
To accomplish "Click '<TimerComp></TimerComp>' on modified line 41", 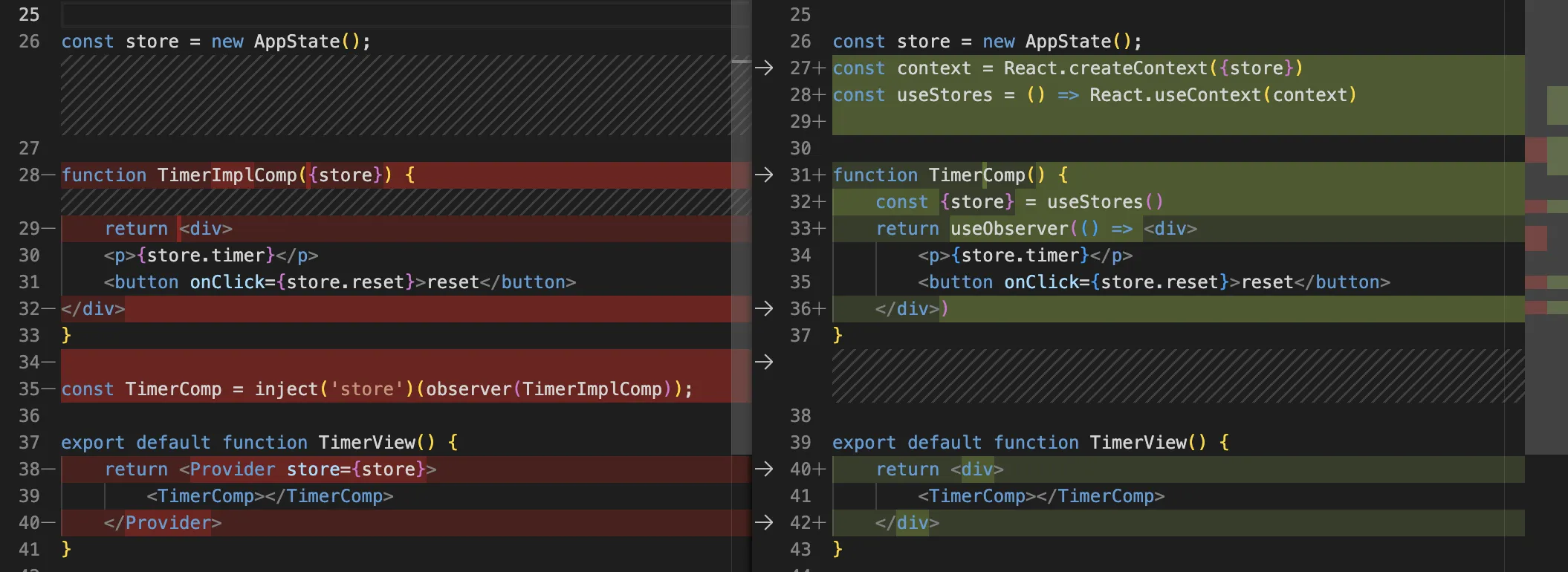I will point(1042,496).
